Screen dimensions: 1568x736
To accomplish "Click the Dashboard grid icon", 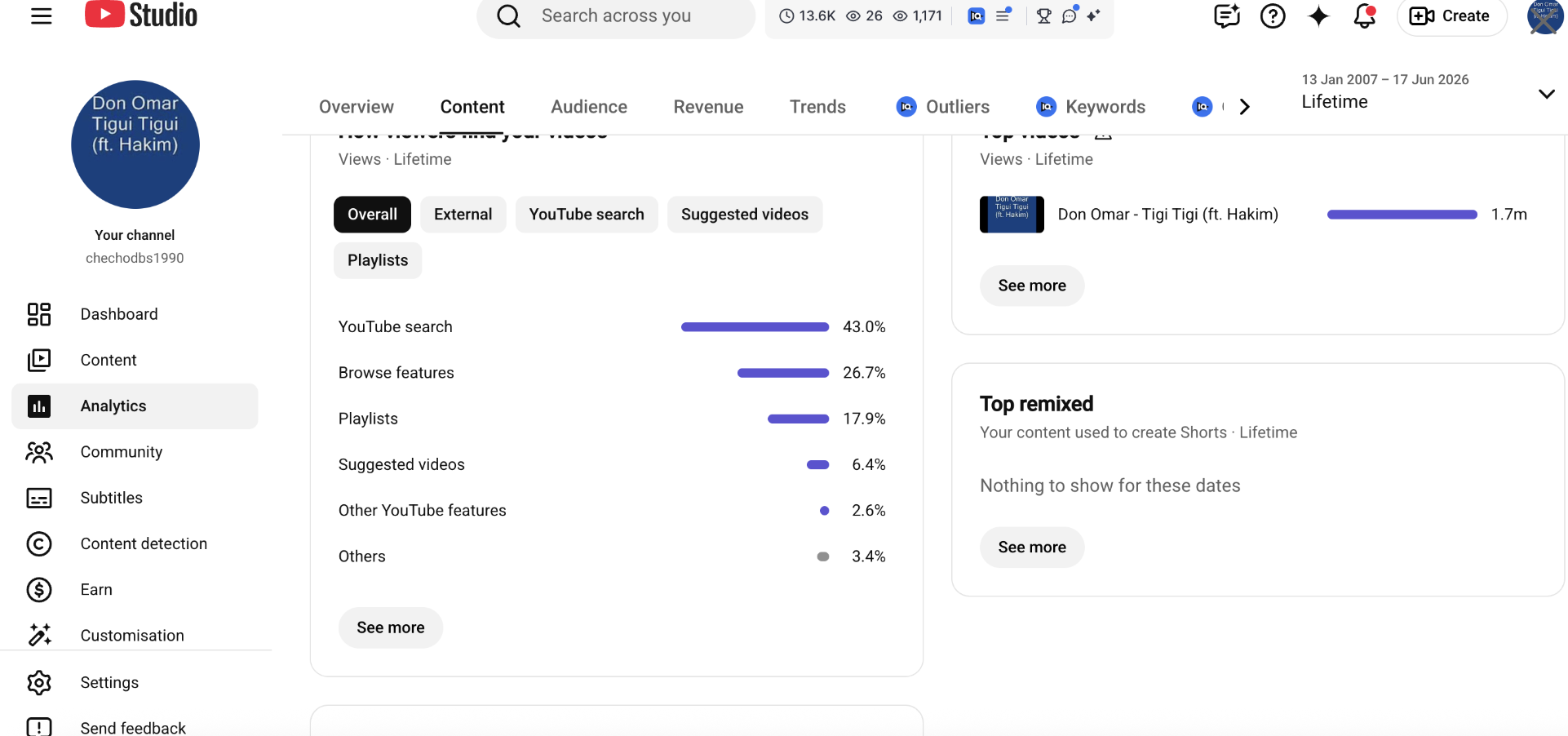I will pyautogui.click(x=39, y=314).
